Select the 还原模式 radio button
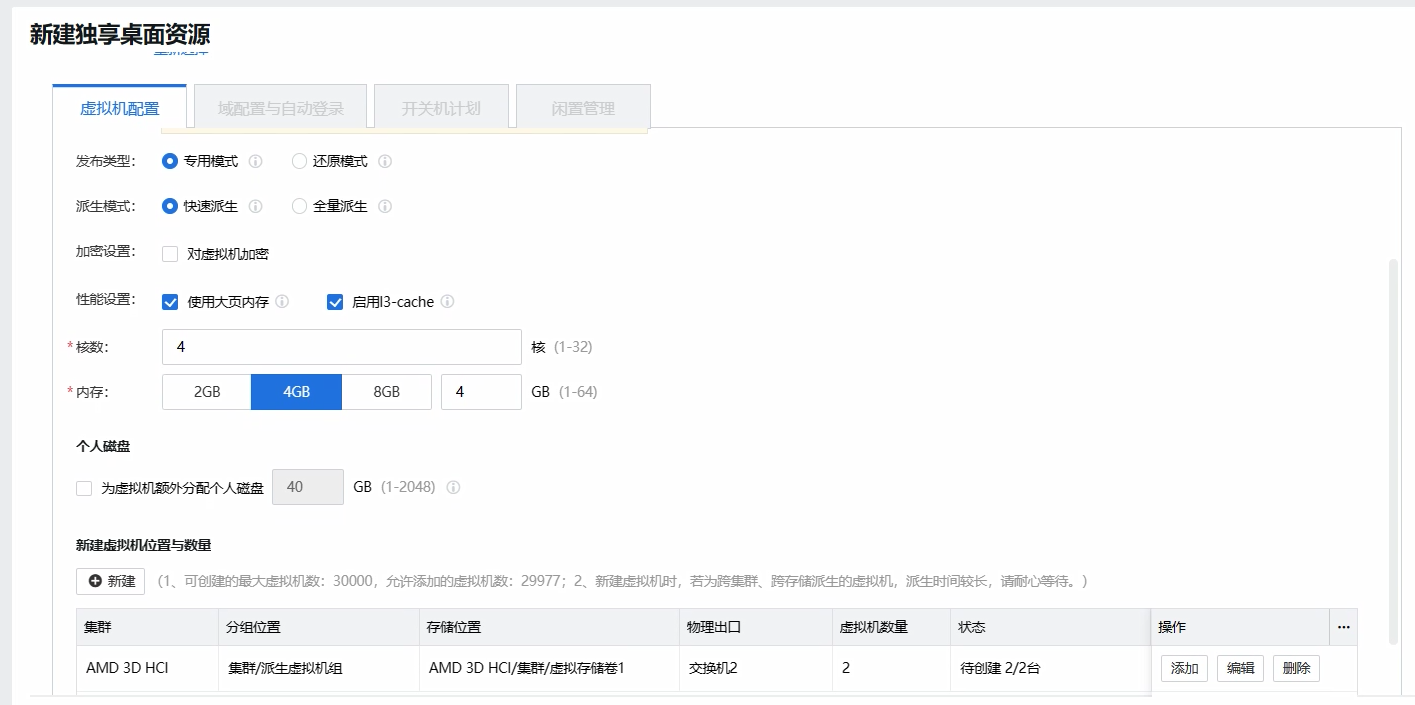 point(299,161)
